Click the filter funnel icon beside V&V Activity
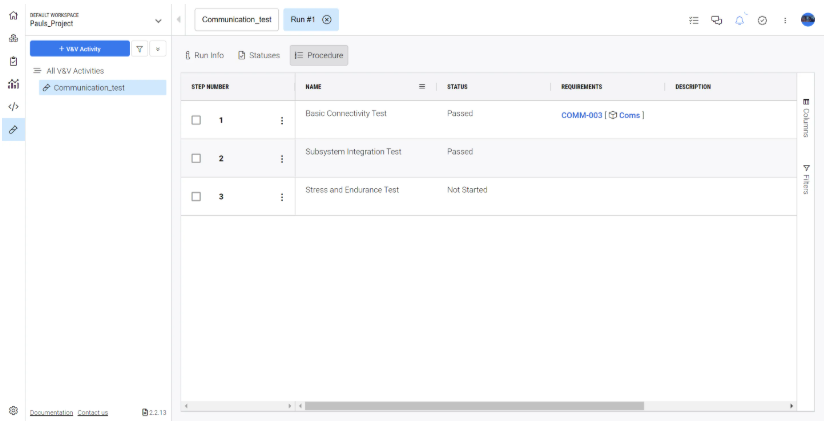 (x=140, y=48)
